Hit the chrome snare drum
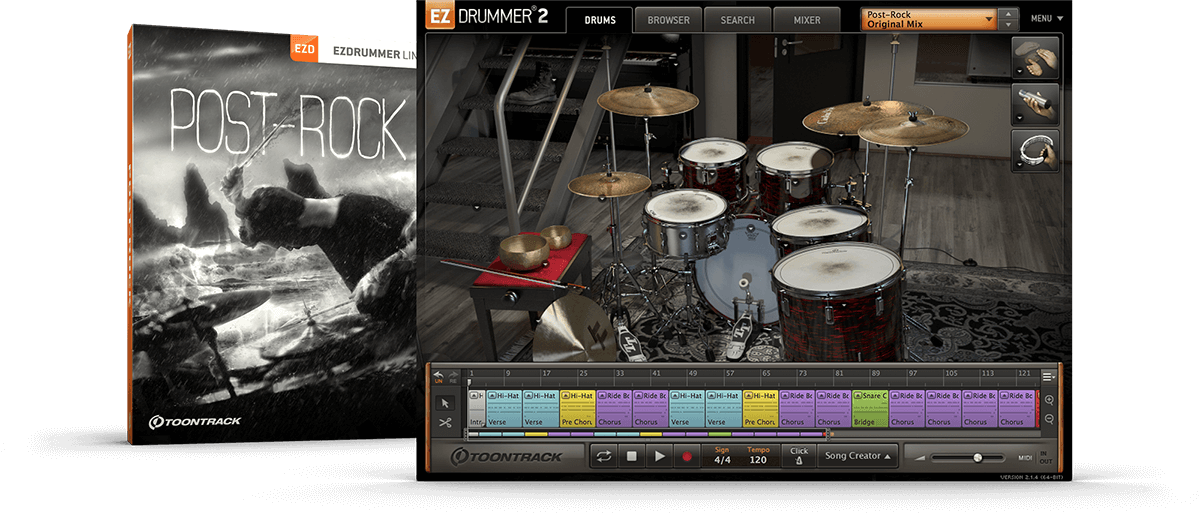 (685, 222)
